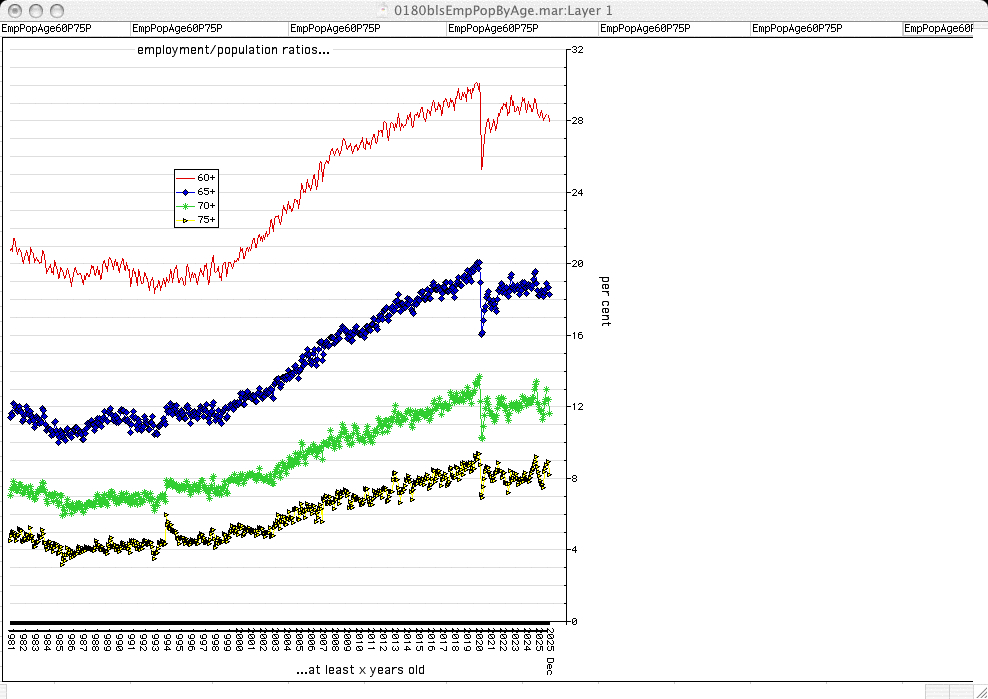Select the 0 tick label on the y-axis

pos(574,621)
